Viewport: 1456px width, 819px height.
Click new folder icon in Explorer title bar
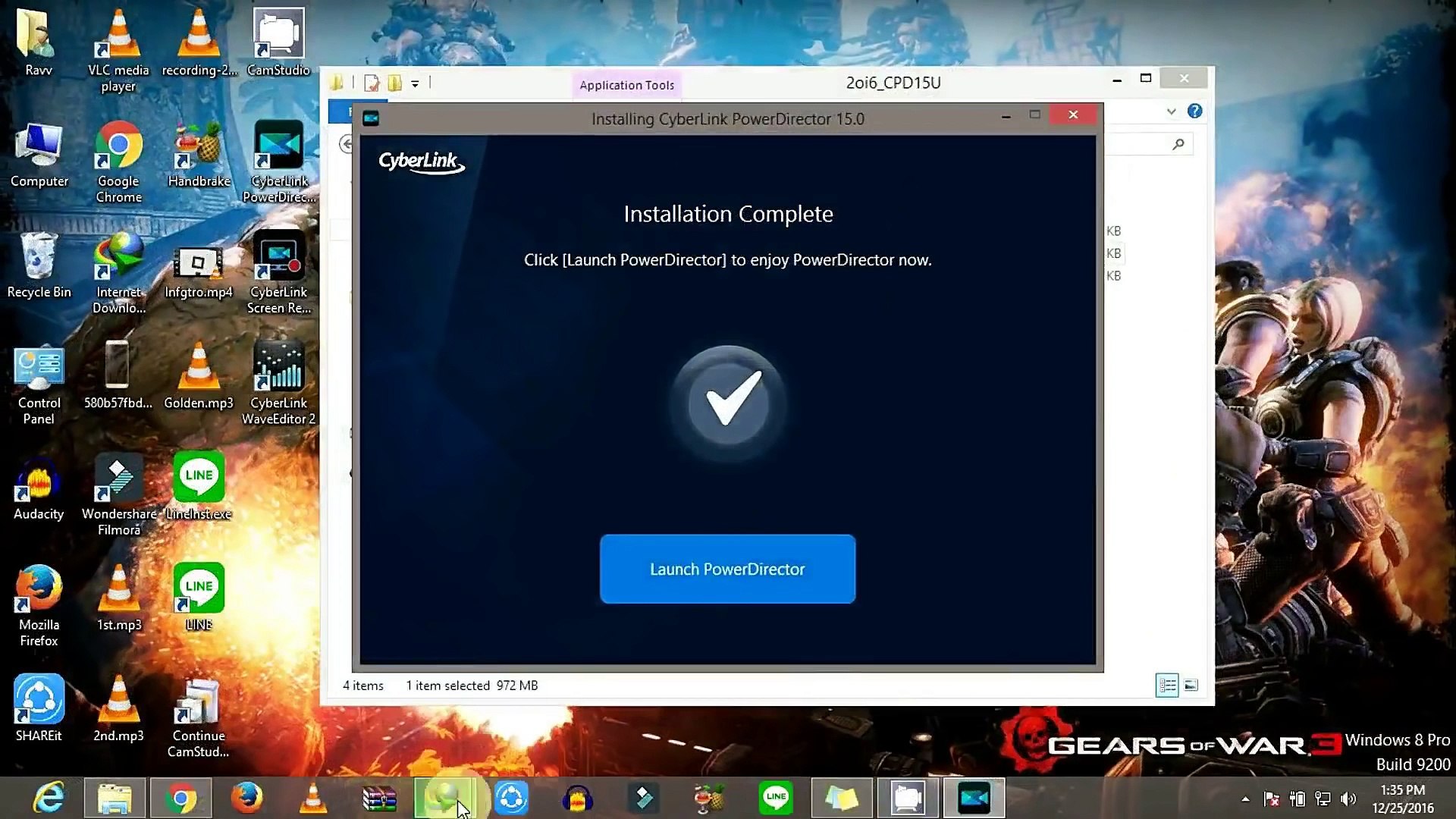coord(394,83)
